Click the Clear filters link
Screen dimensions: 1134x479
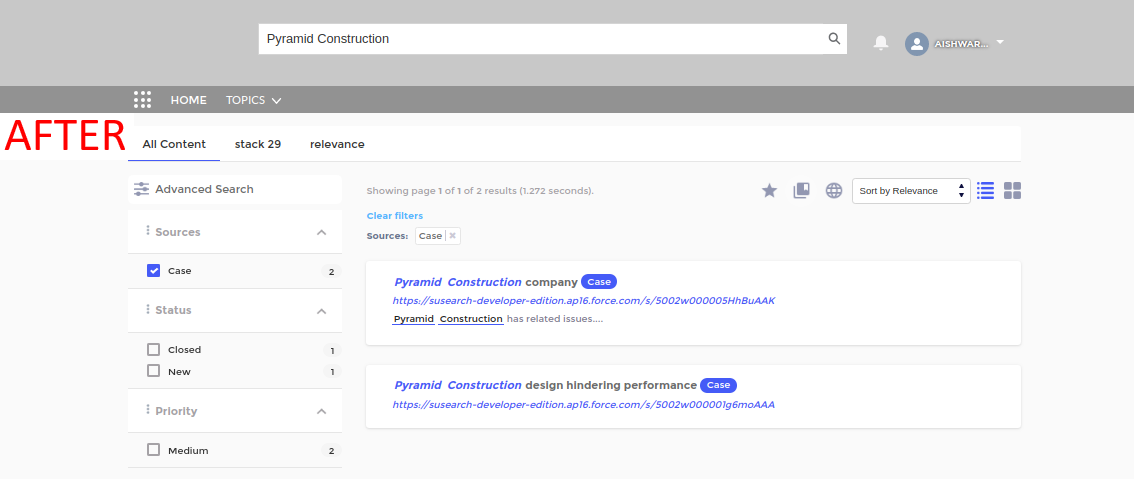tap(394, 216)
